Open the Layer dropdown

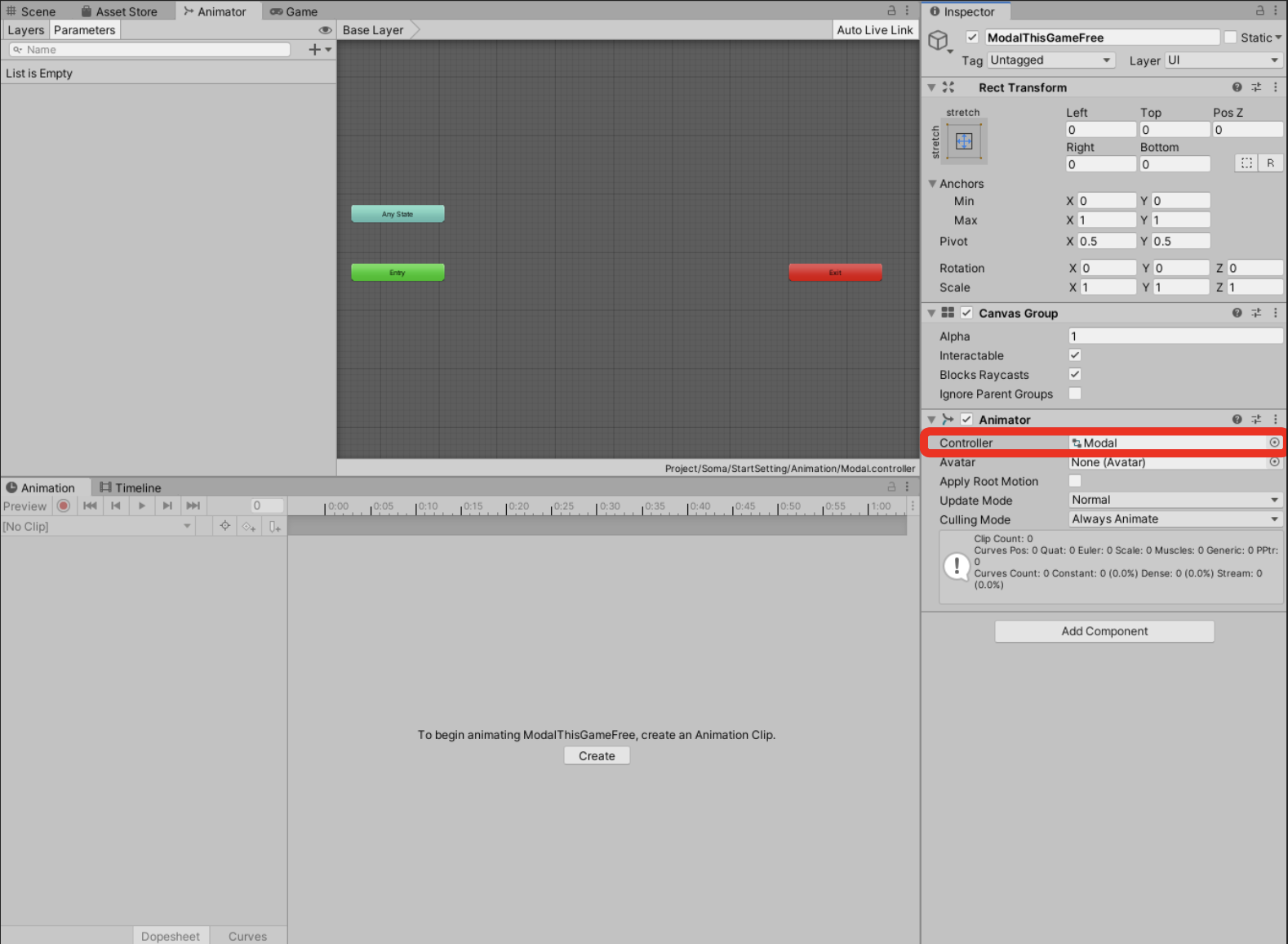pyautogui.click(x=1224, y=60)
